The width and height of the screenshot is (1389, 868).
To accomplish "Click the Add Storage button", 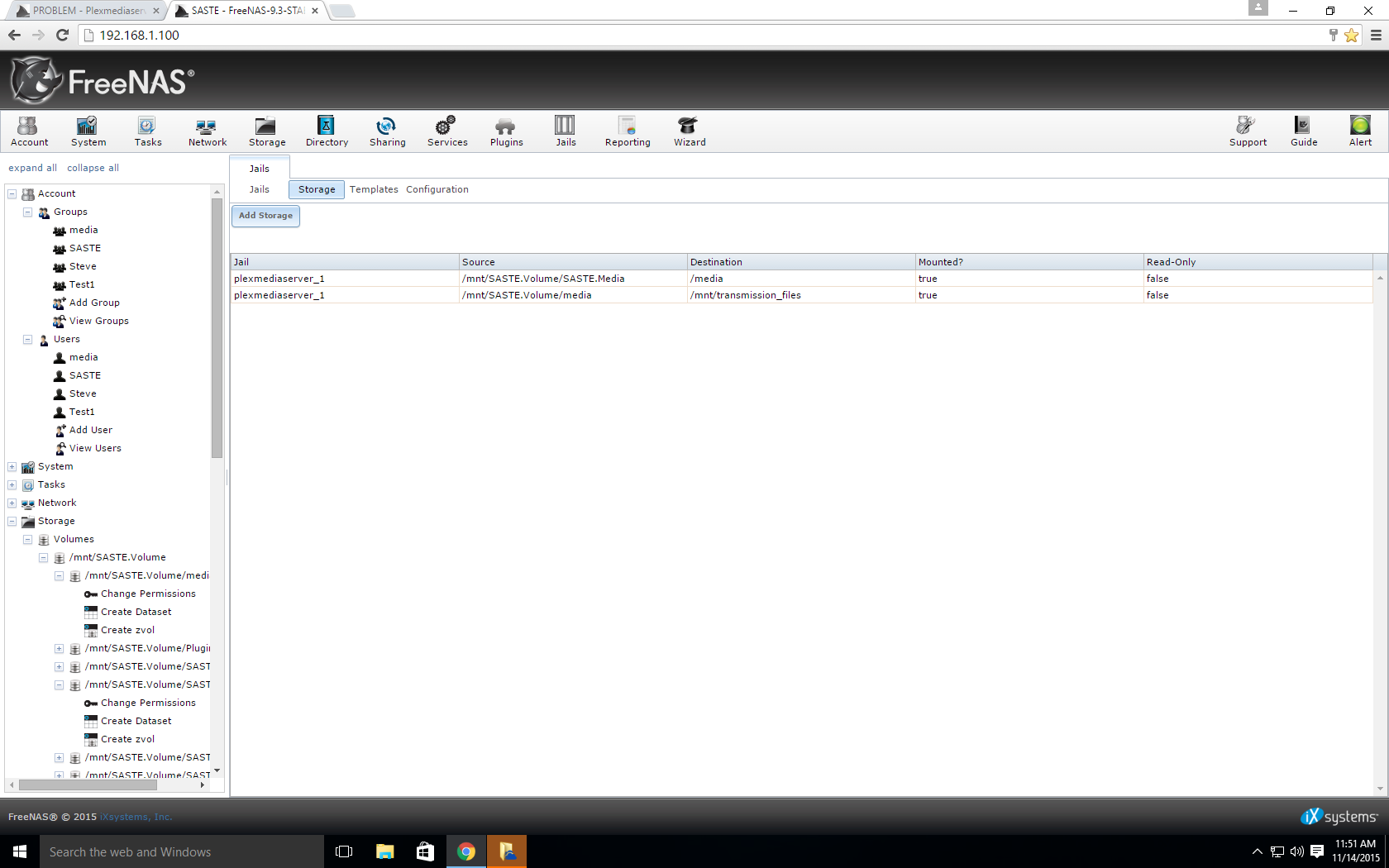I will (x=265, y=216).
